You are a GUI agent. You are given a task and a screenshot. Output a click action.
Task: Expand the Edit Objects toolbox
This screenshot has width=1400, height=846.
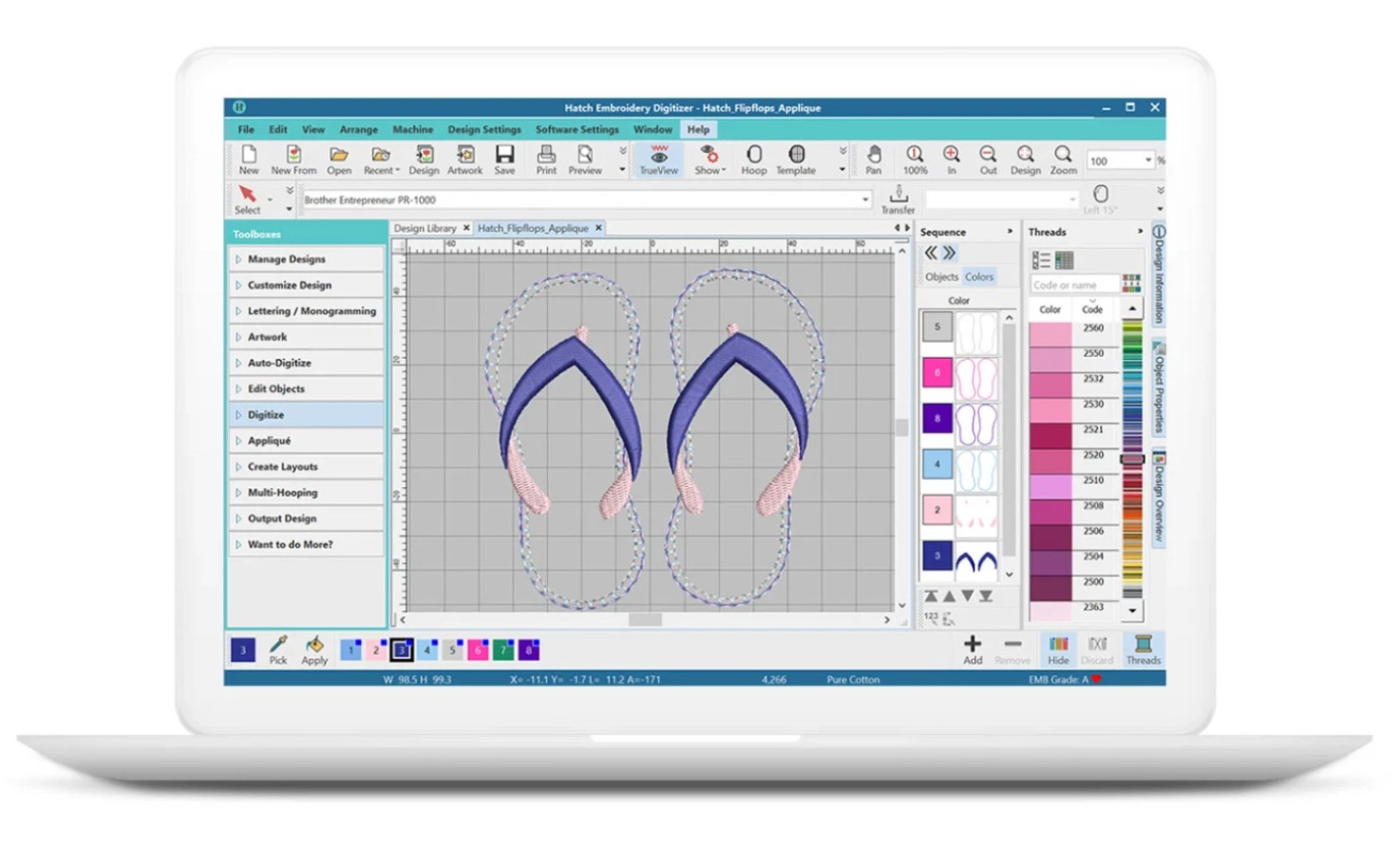click(306, 388)
